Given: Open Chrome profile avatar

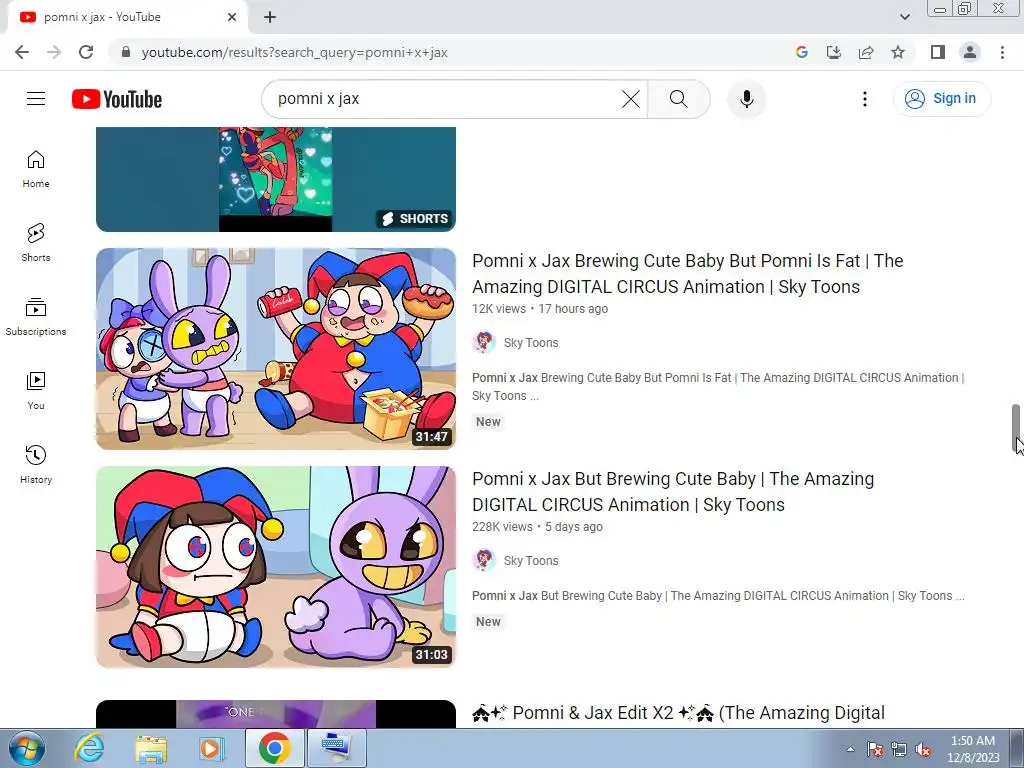Looking at the screenshot, I should click(x=970, y=52).
